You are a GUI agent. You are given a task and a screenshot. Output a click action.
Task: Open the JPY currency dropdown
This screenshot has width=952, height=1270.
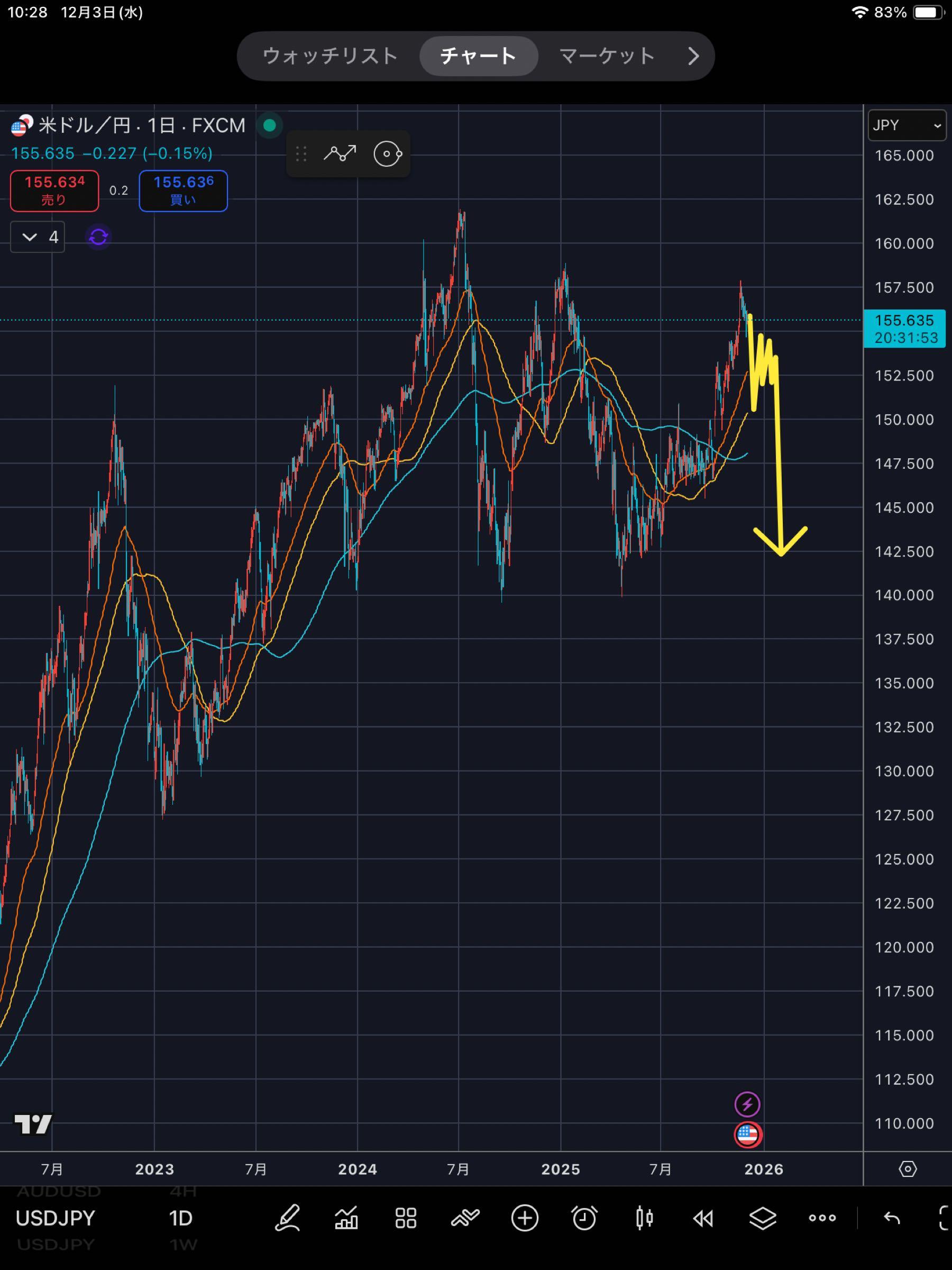(x=906, y=125)
